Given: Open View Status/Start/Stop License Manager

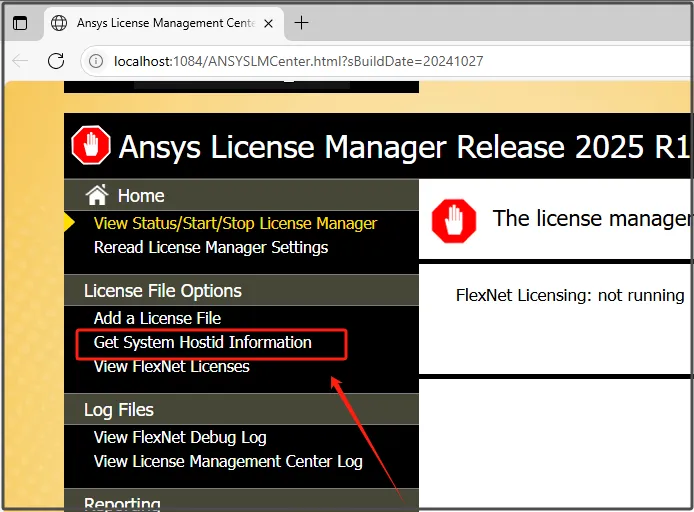Looking at the screenshot, I should pos(235,223).
